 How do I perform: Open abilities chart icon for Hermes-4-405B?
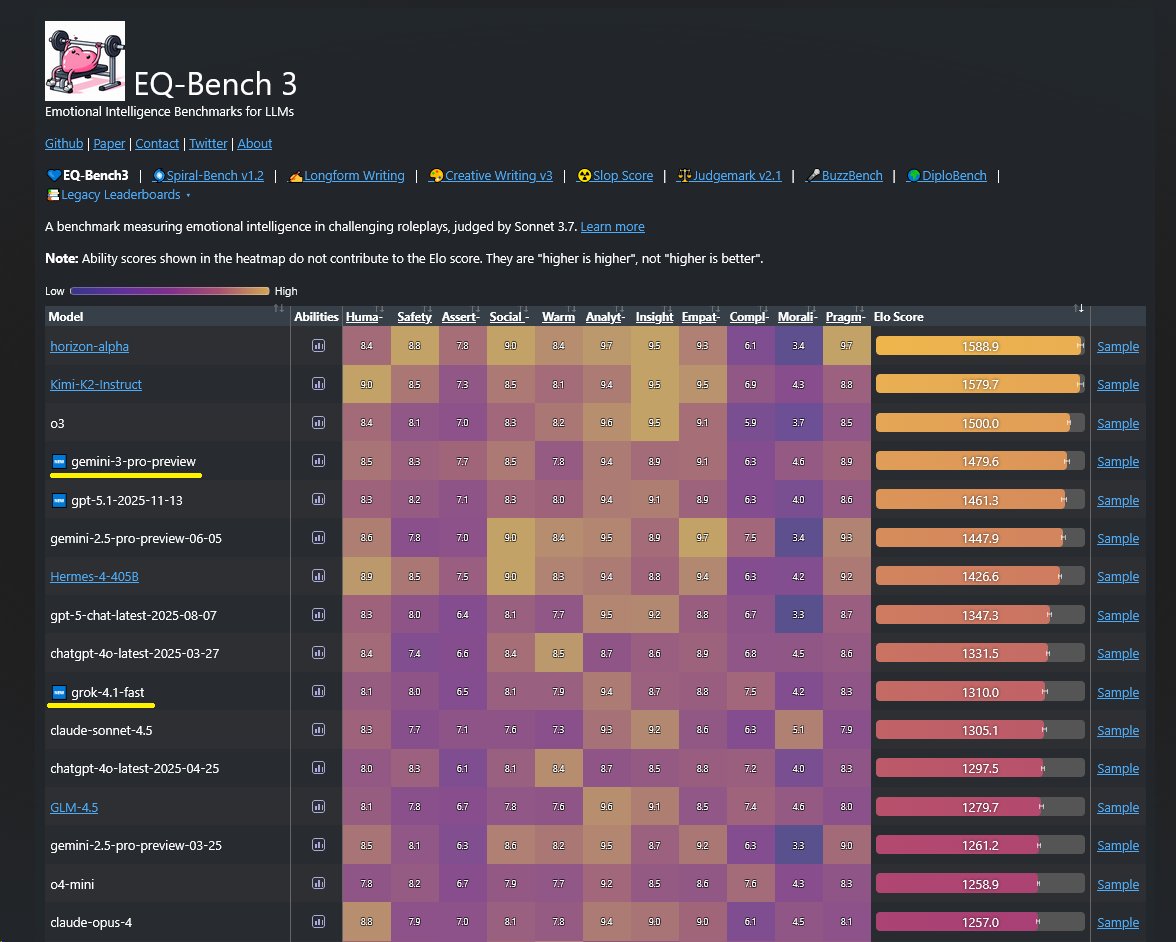318,576
